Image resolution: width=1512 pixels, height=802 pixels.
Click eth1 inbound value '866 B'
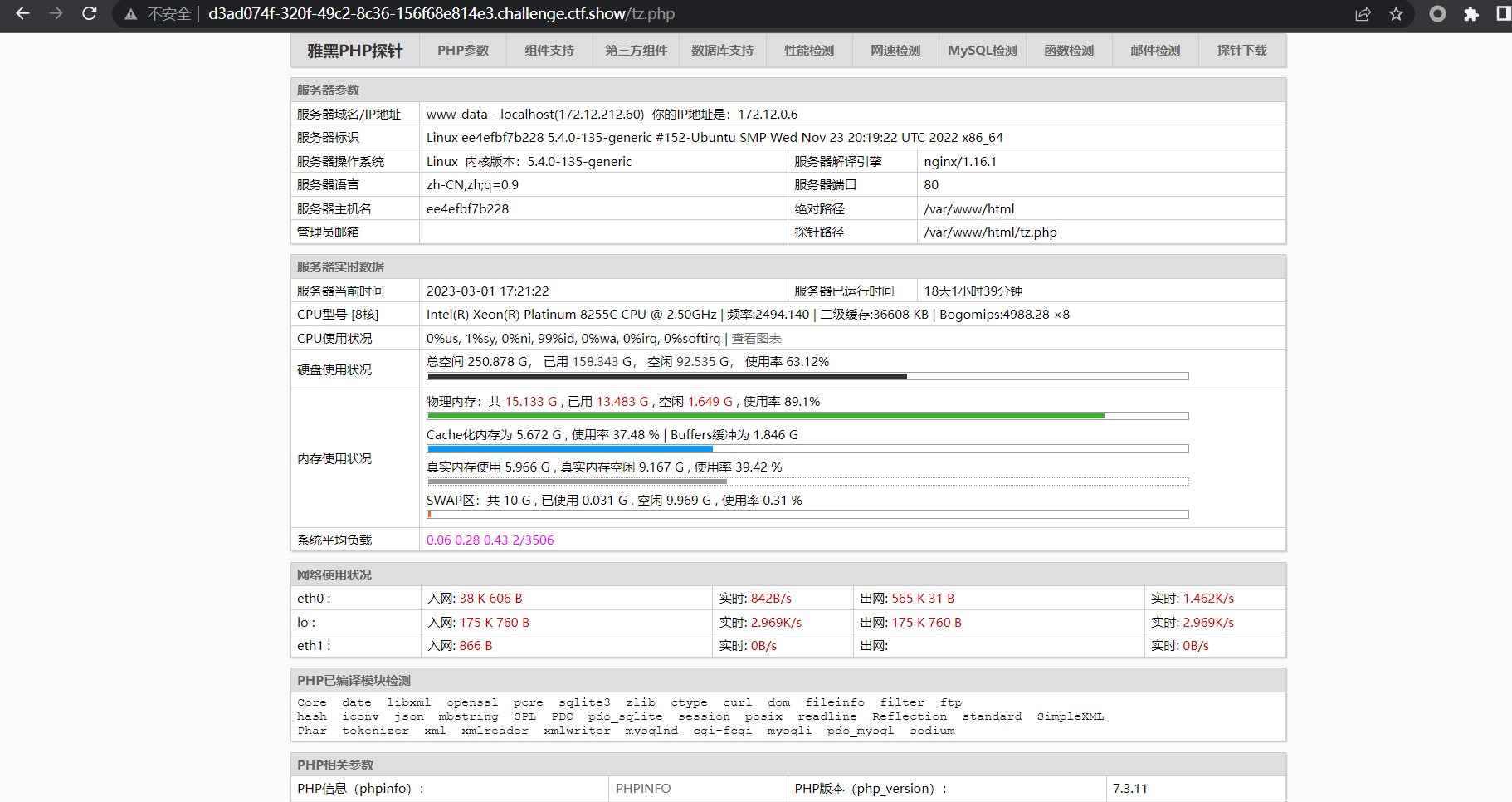pos(476,646)
